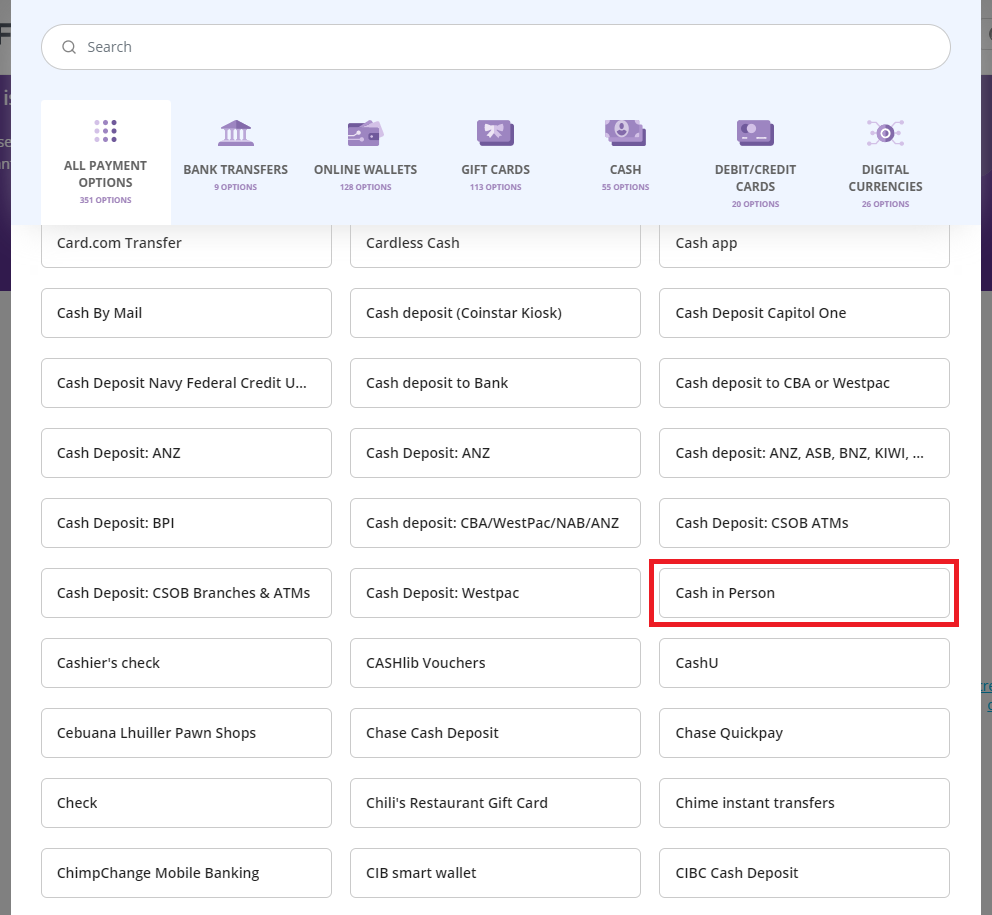Click the Bank Transfers building icon
Viewport: 992px width, 915px height.
(x=235, y=134)
